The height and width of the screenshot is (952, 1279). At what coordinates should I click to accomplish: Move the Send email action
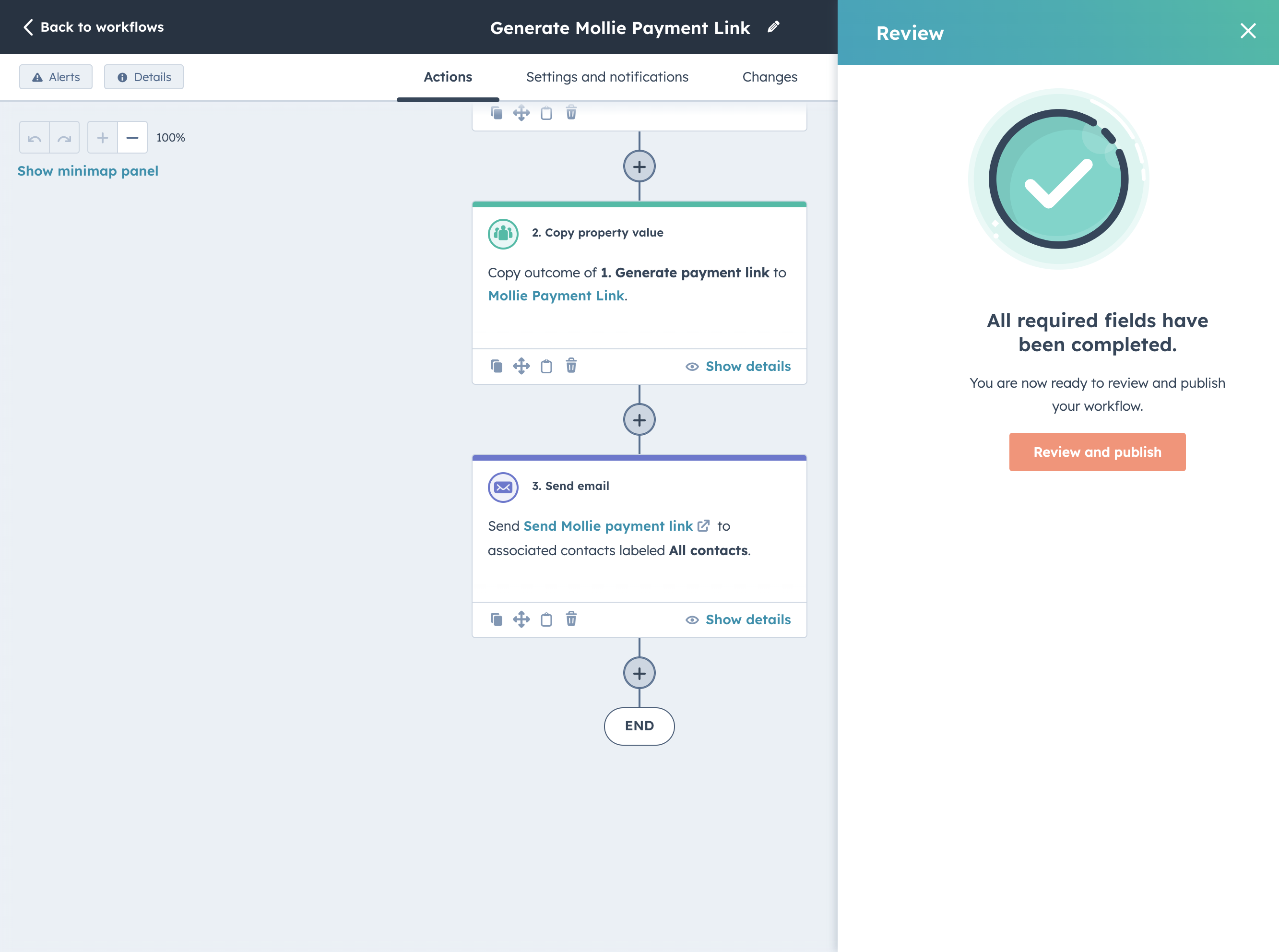pyautogui.click(x=521, y=619)
